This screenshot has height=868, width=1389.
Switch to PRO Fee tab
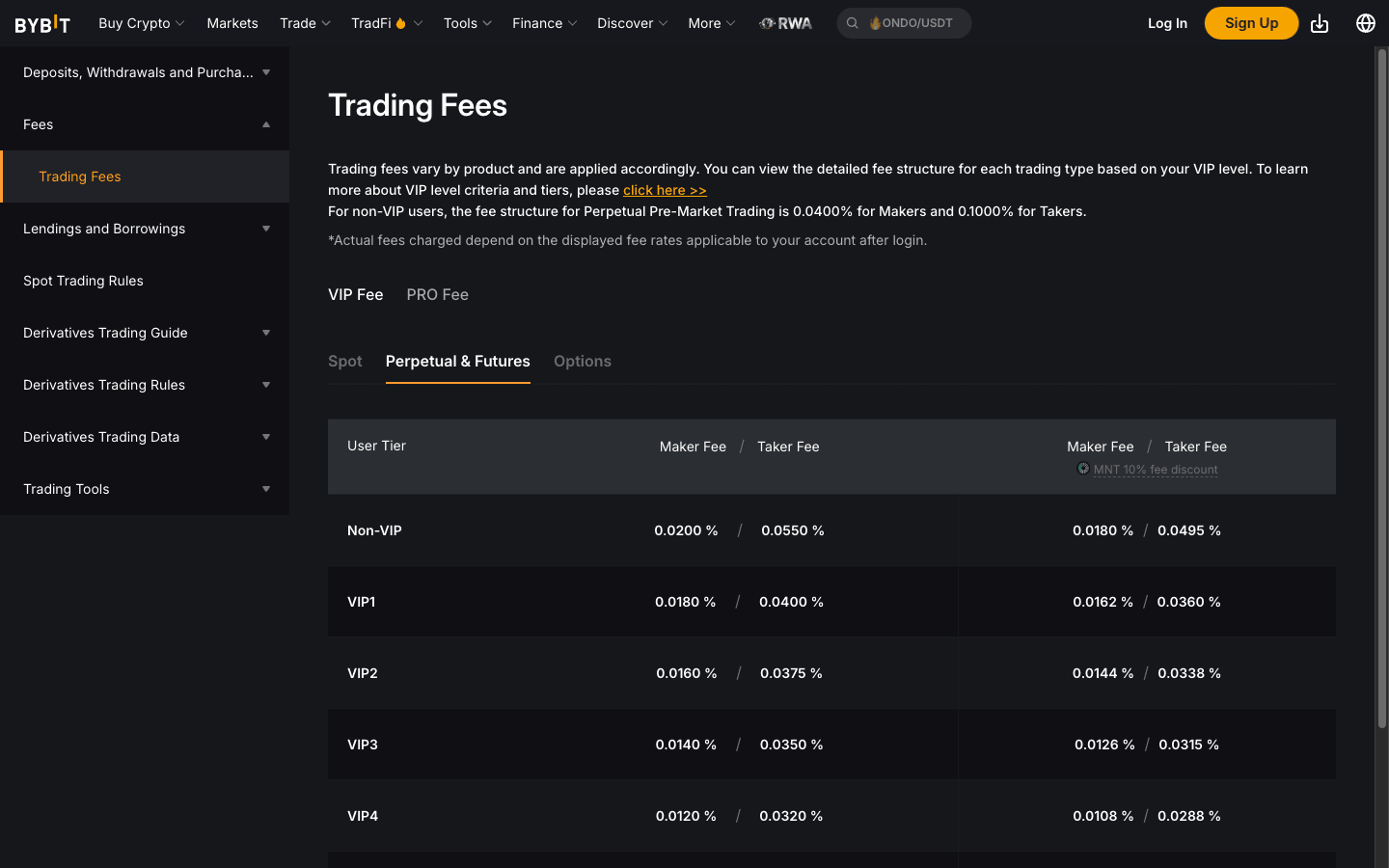tap(437, 294)
